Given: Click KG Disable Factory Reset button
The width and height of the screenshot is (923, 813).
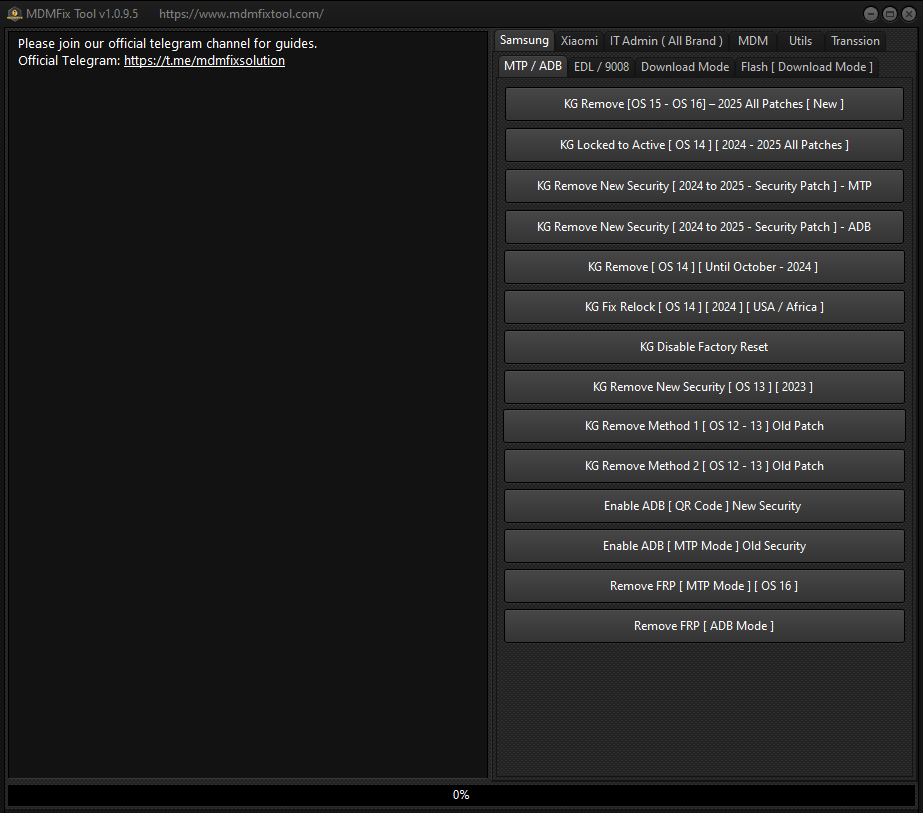Looking at the screenshot, I should pyautogui.click(x=704, y=347).
